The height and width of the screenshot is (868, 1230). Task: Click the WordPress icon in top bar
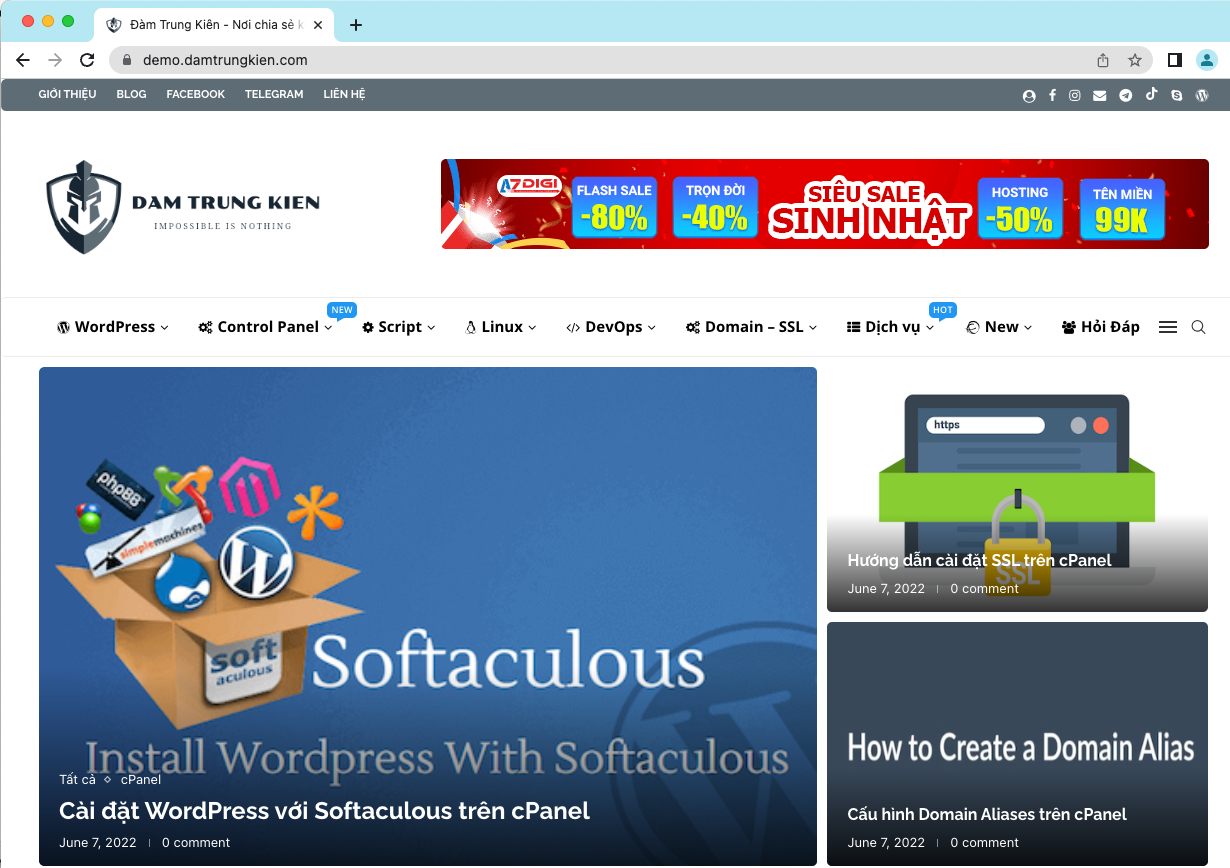1202,95
